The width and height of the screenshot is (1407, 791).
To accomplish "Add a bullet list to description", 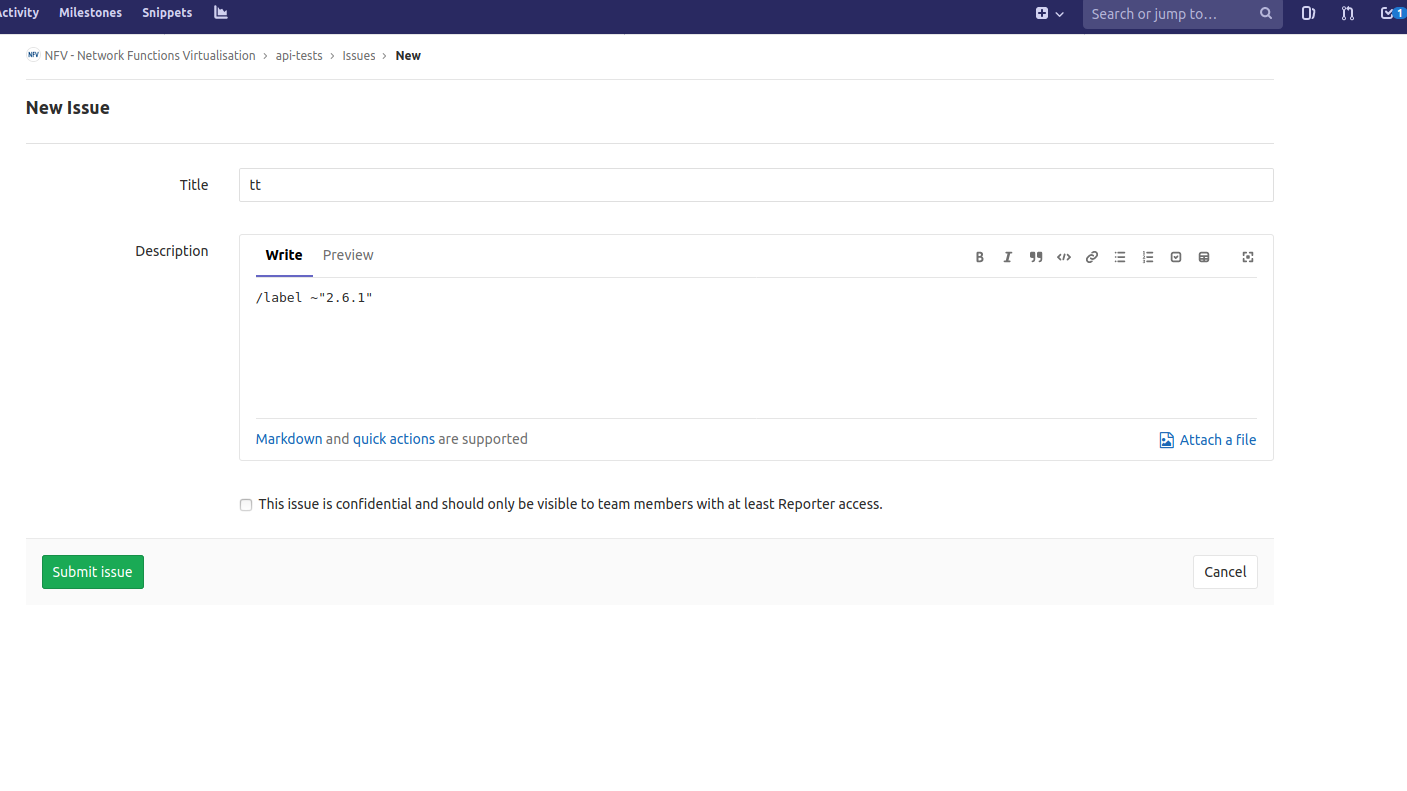I will (1120, 257).
